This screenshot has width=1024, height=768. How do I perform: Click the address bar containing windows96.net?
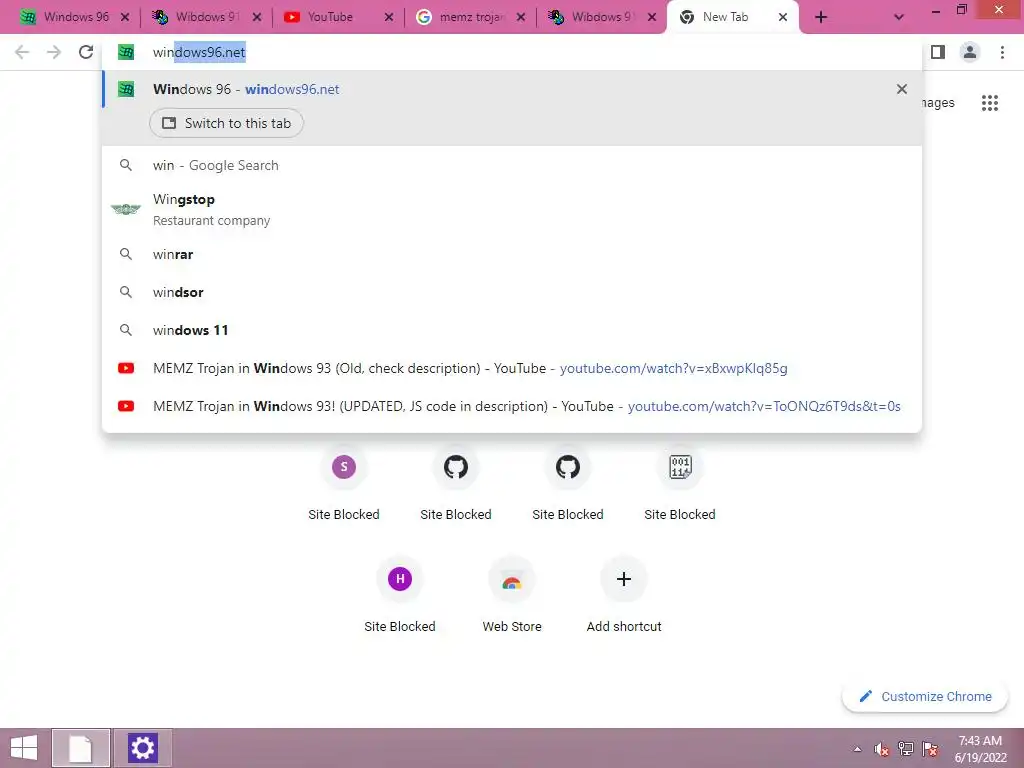[512, 52]
